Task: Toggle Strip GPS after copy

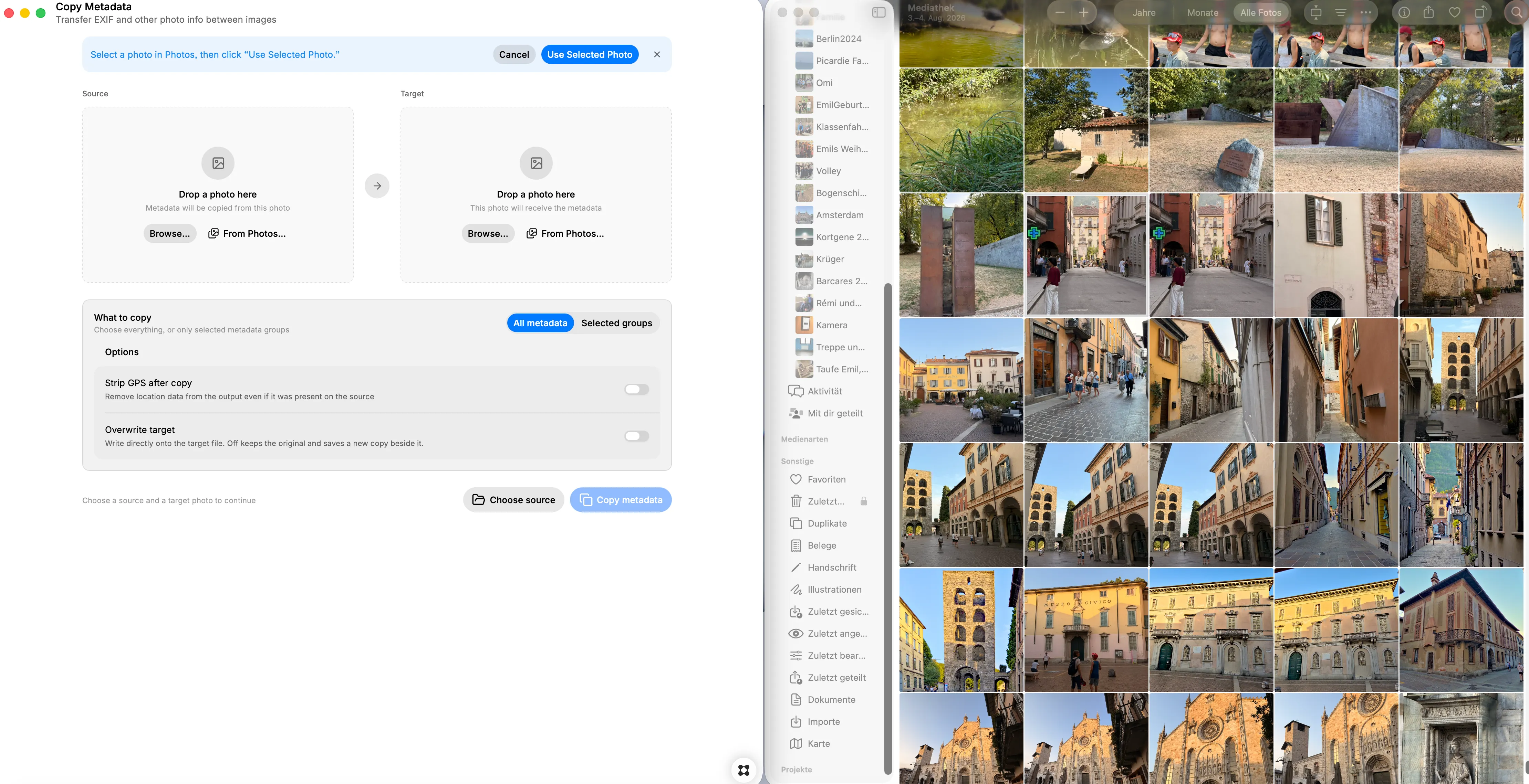Action: pos(636,390)
